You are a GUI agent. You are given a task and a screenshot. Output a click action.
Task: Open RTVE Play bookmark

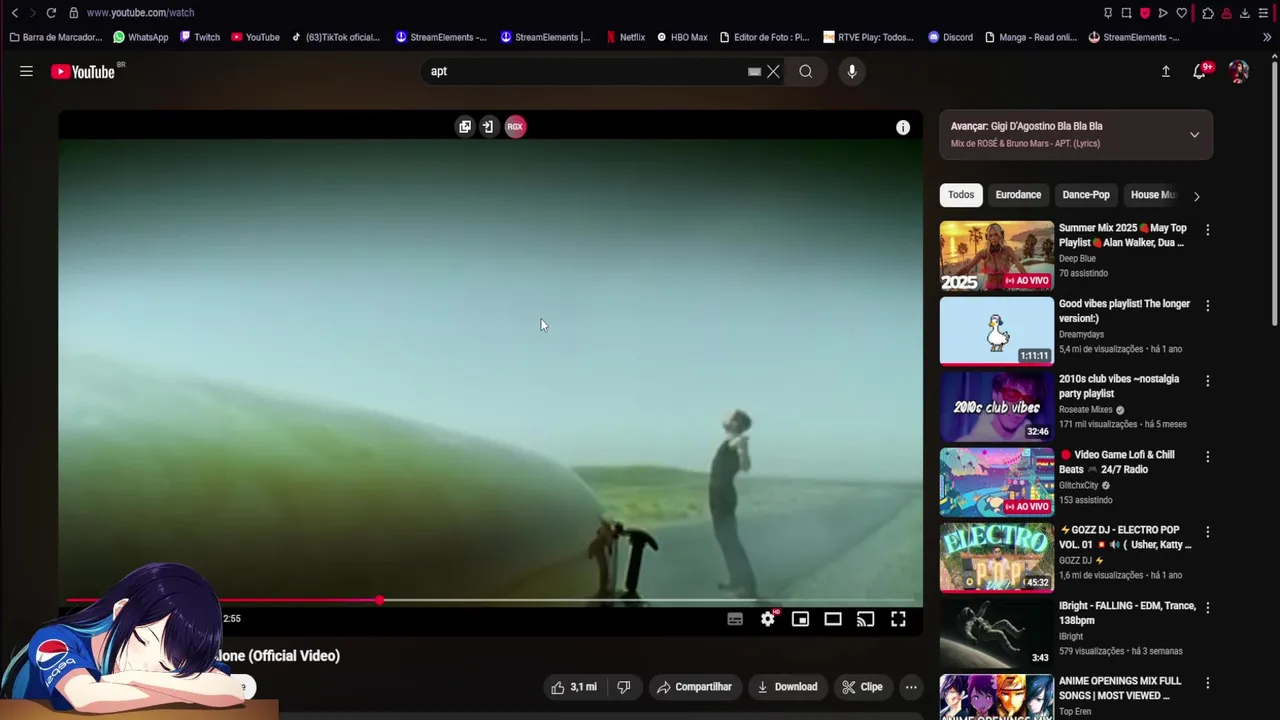pyautogui.click(x=868, y=37)
